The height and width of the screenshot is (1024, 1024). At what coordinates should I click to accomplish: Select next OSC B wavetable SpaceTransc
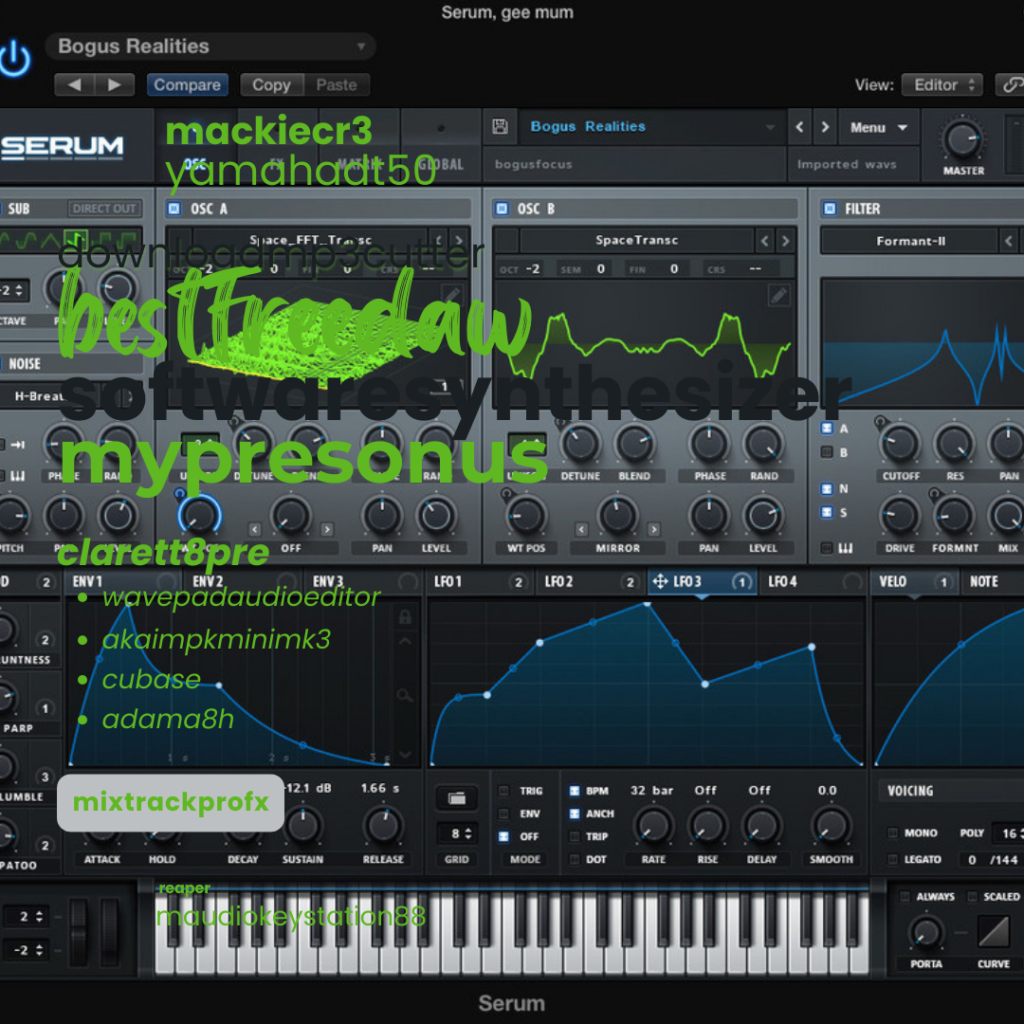[x=786, y=241]
